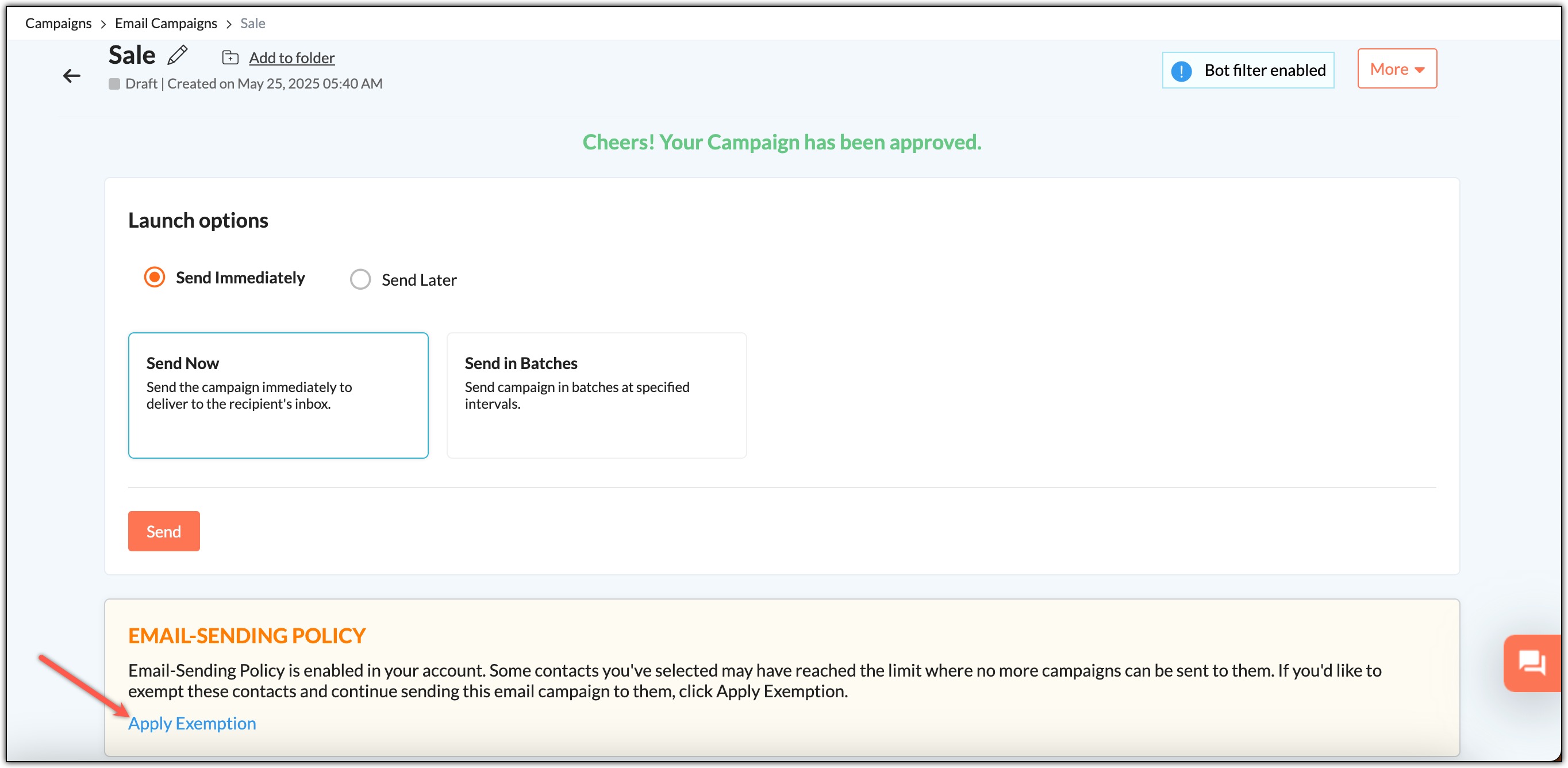Click the pencil edit icon beside Sale
This screenshot has height=768, width=1568.
[178, 55]
